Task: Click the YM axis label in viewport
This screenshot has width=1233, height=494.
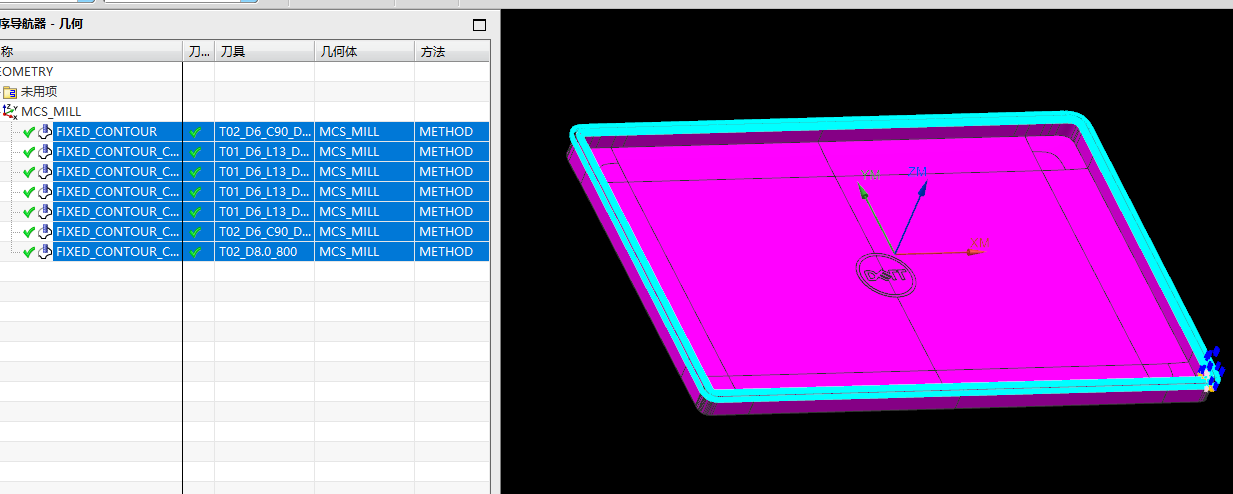Action: click(870, 176)
